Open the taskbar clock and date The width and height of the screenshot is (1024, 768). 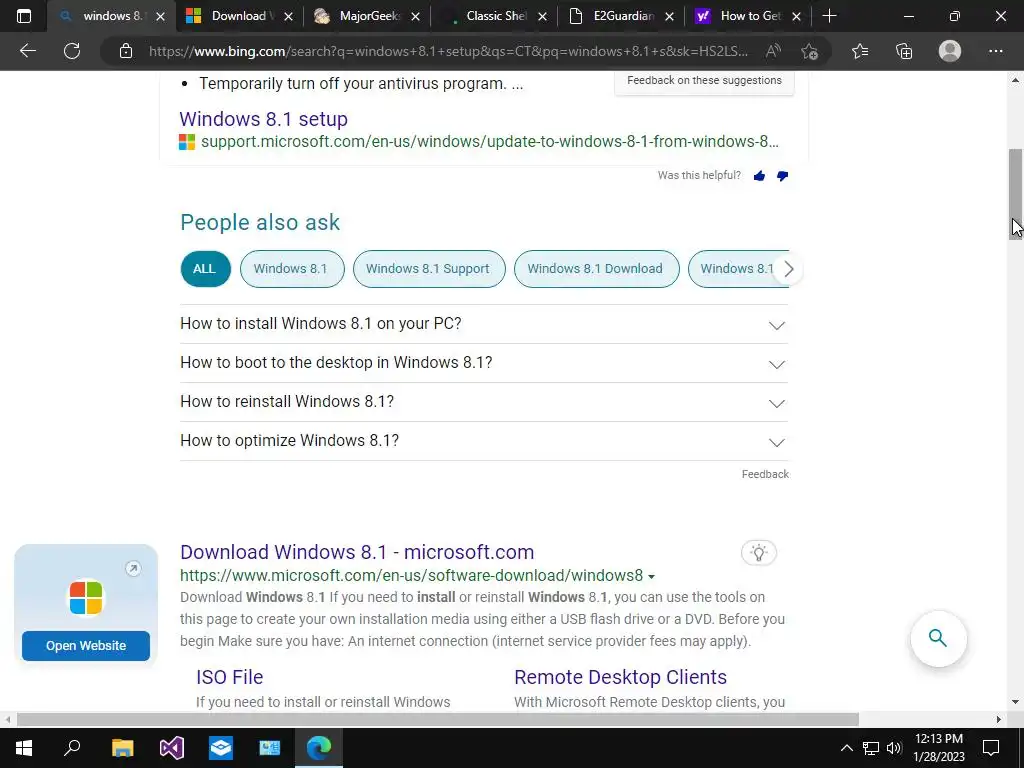click(x=938, y=748)
